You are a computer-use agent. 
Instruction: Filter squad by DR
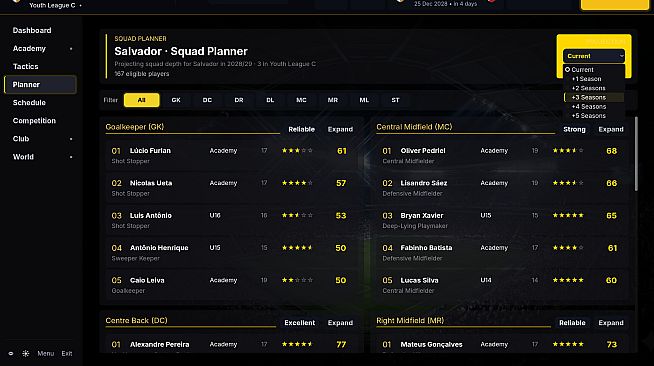[x=239, y=100]
